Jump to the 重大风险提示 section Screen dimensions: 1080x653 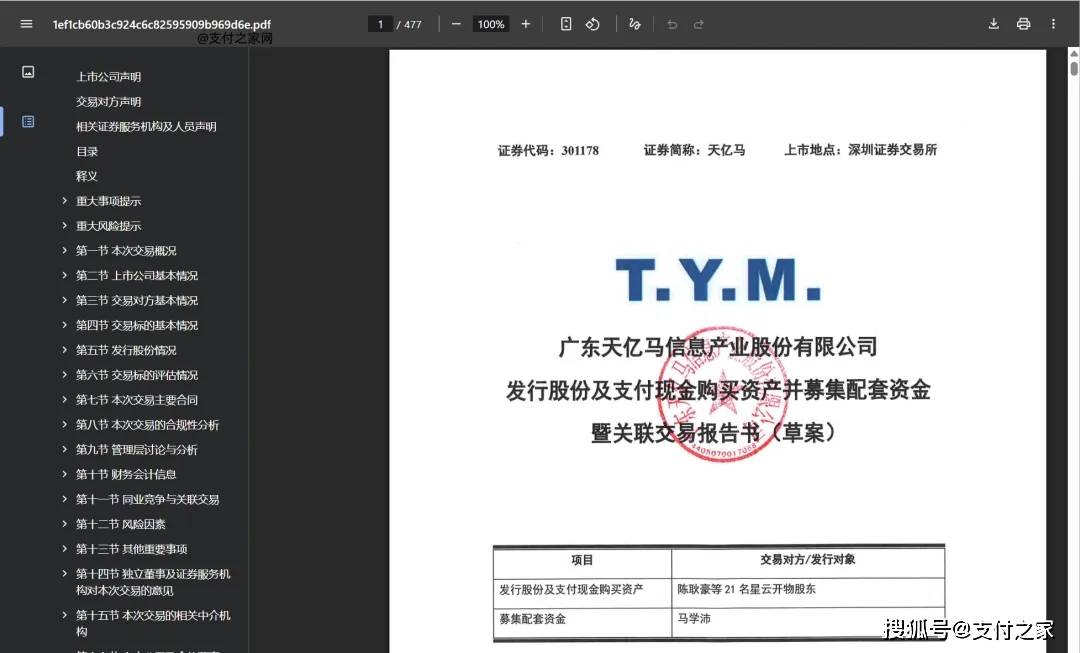(x=110, y=225)
